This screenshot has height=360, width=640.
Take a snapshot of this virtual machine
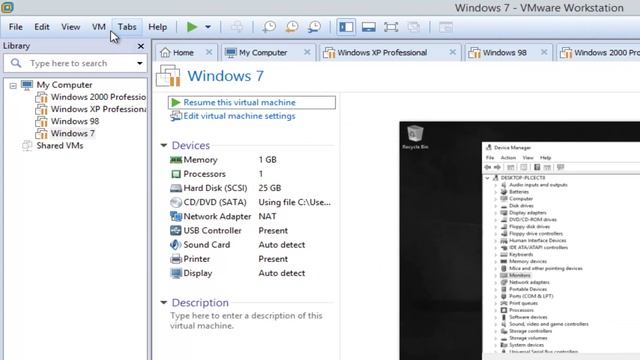point(269,27)
